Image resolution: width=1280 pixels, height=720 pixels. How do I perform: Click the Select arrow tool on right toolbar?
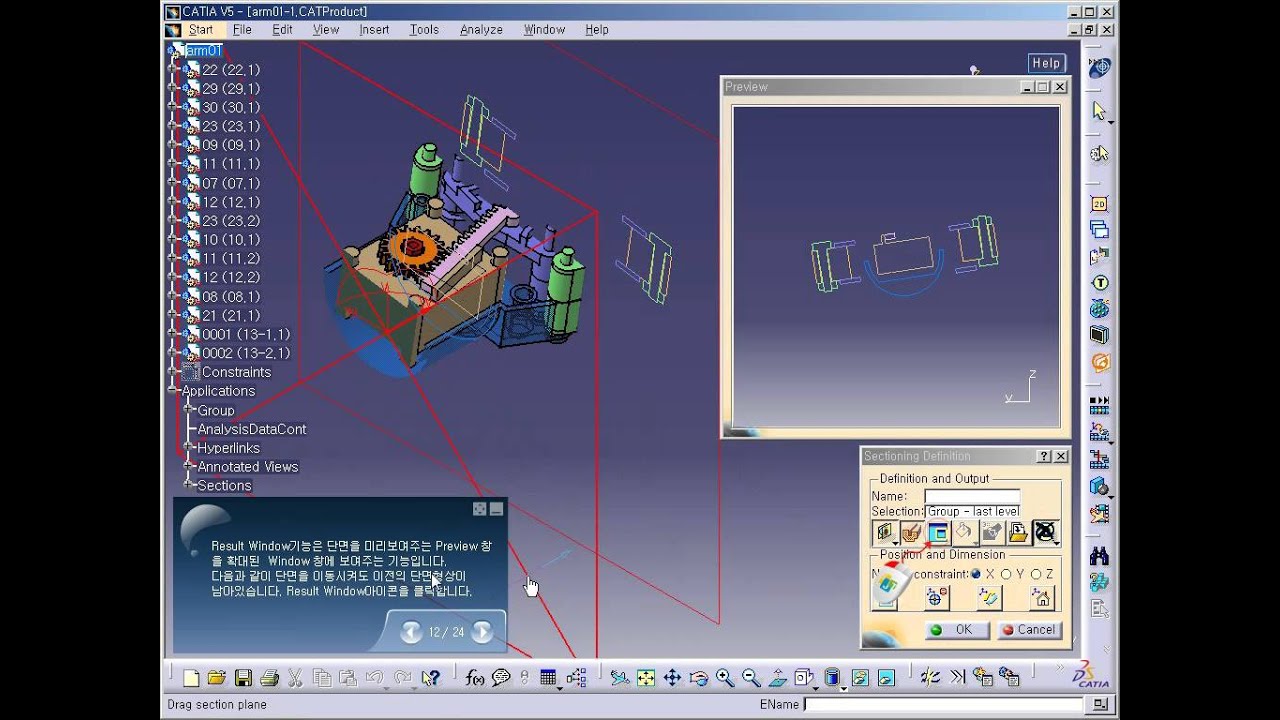[1099, 110]
